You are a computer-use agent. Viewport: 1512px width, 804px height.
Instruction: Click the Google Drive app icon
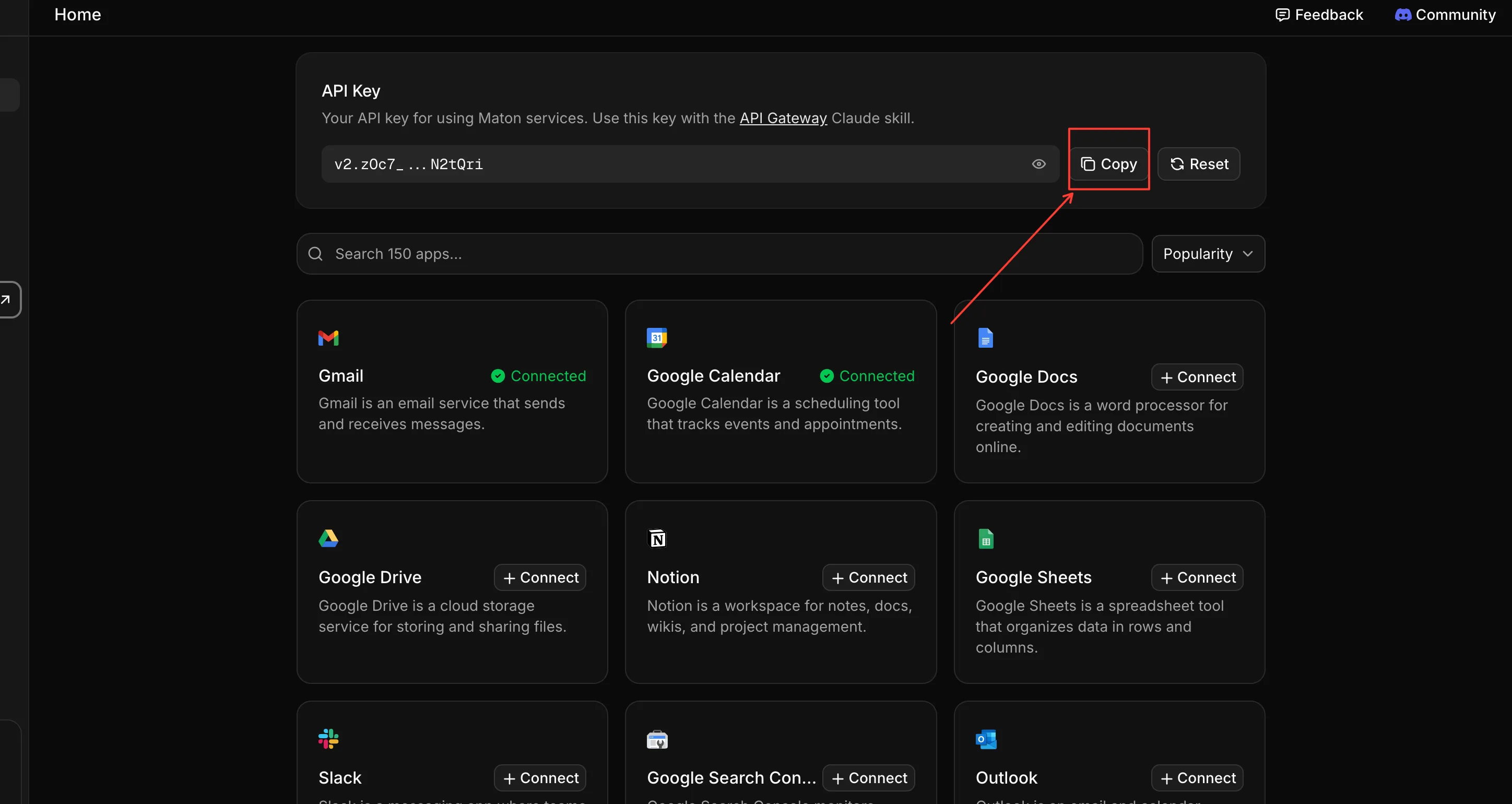pos(328,538)
